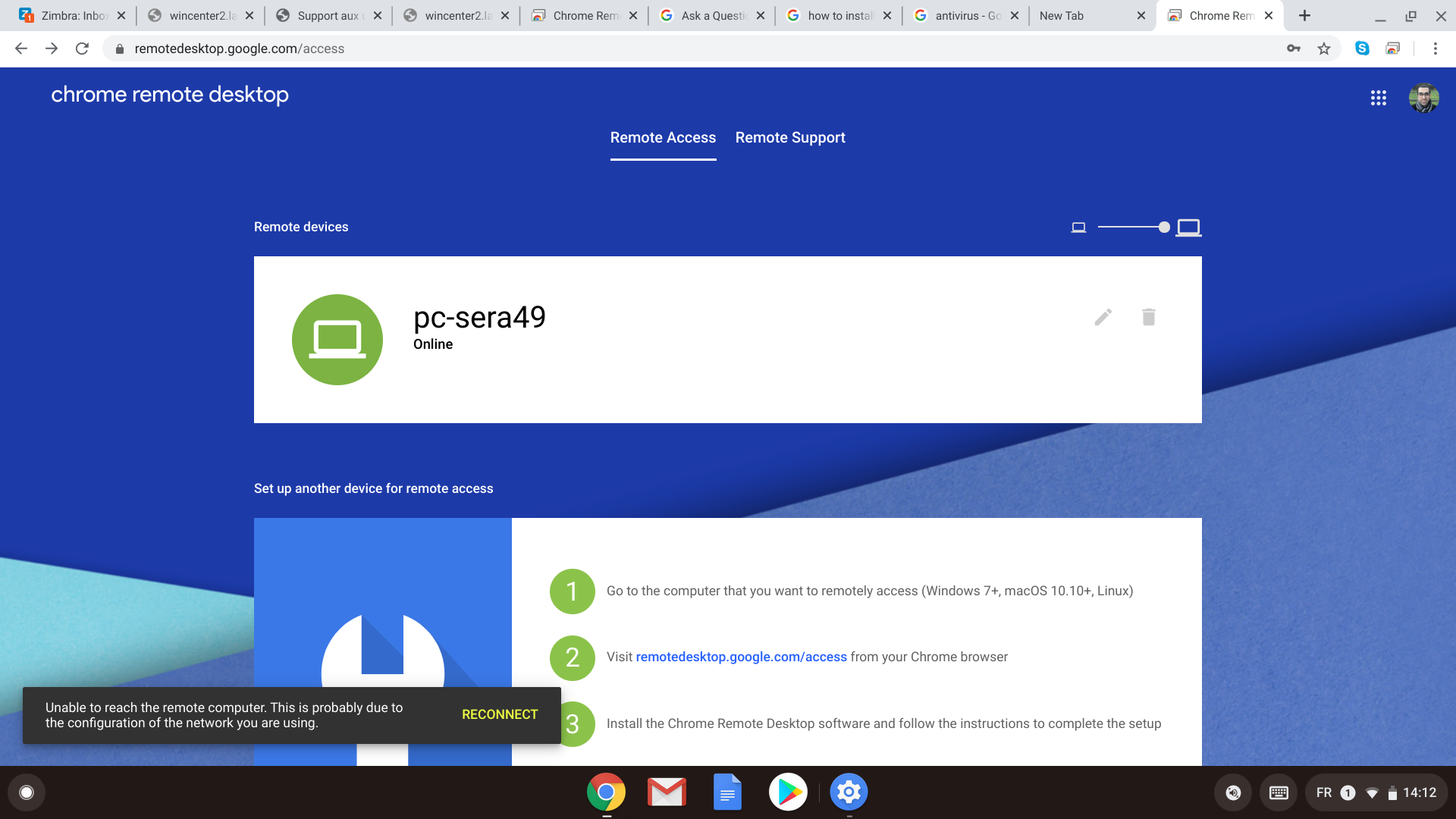1456x819 pixels.
Task: Click the pc-sera49 device edit icon
Action: point(1102,317)
